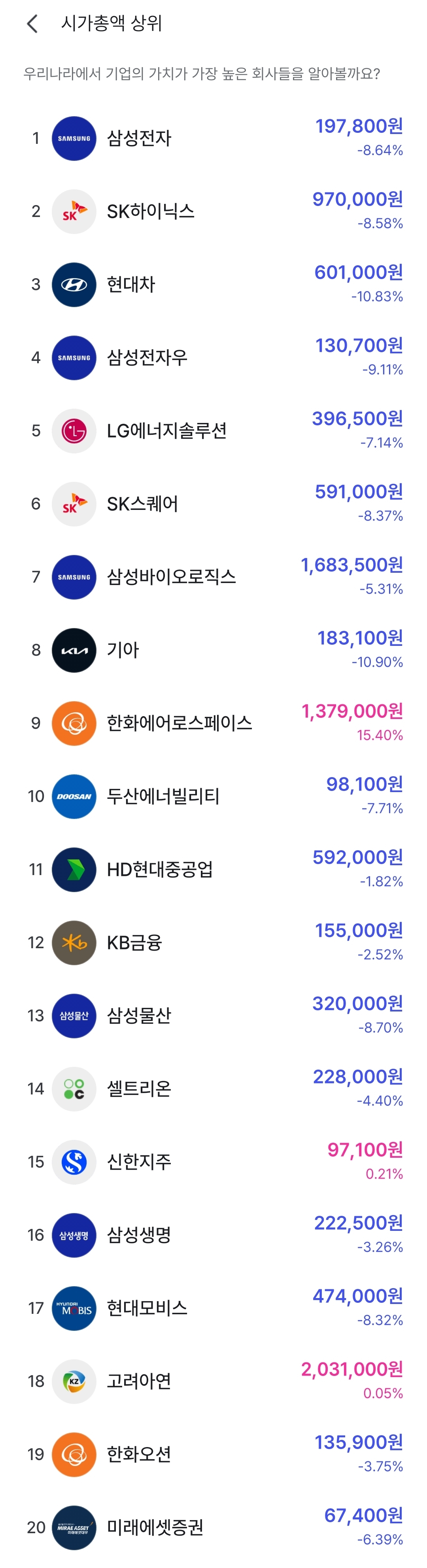Tap the 기아 Kia logo
The image size is (427, 1568).
(x=74, y=650)
